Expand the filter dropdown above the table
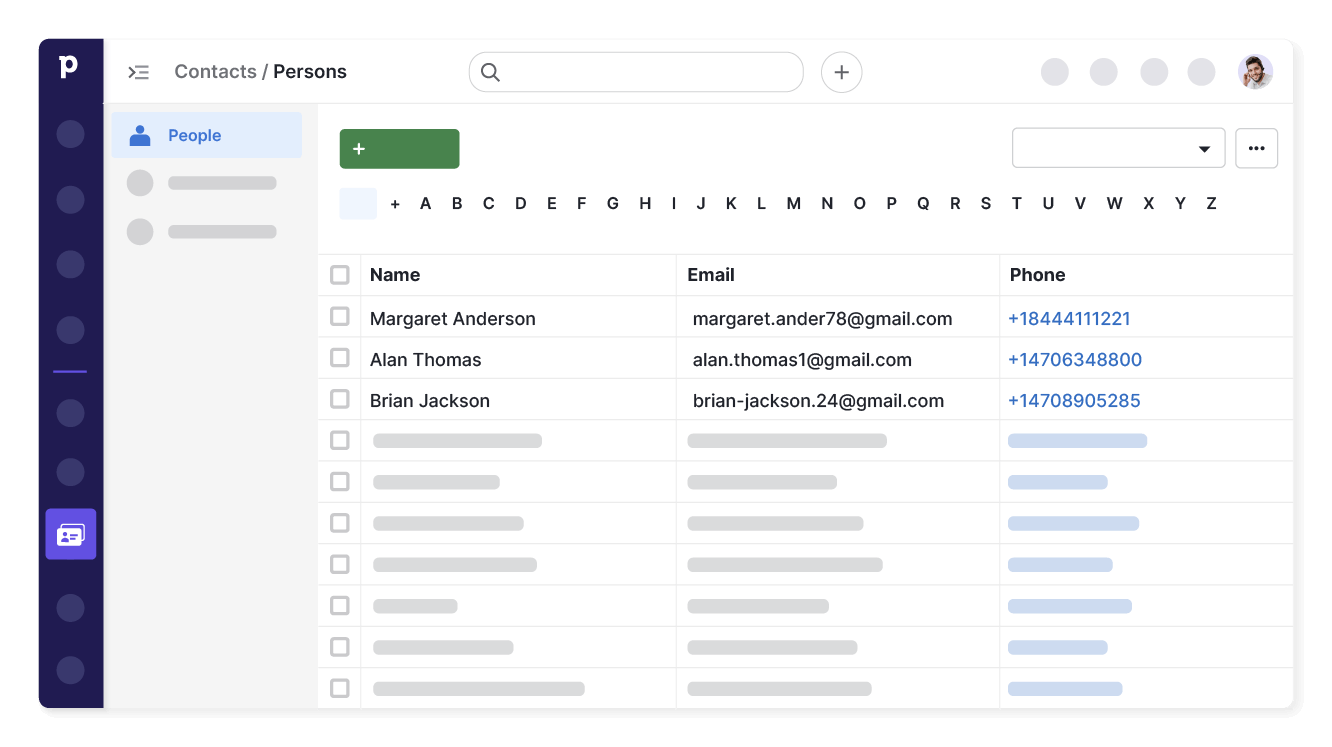 [x=1118, y=147]
